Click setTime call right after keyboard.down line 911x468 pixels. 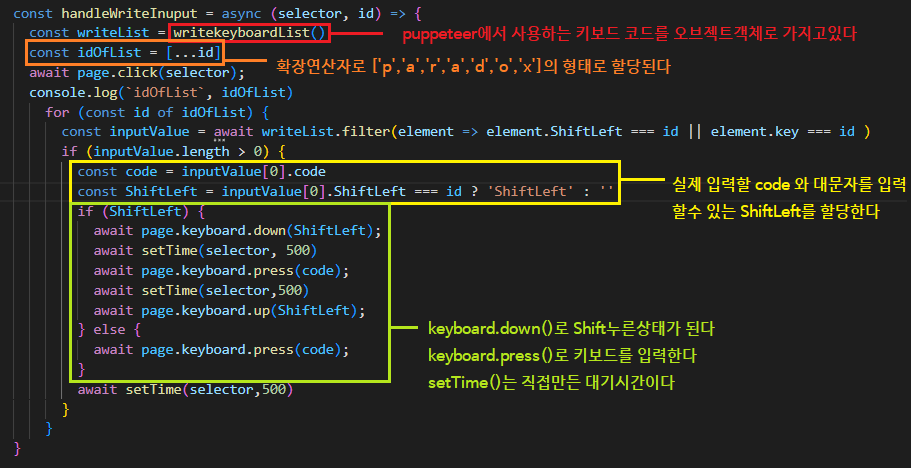click(229, 251)
